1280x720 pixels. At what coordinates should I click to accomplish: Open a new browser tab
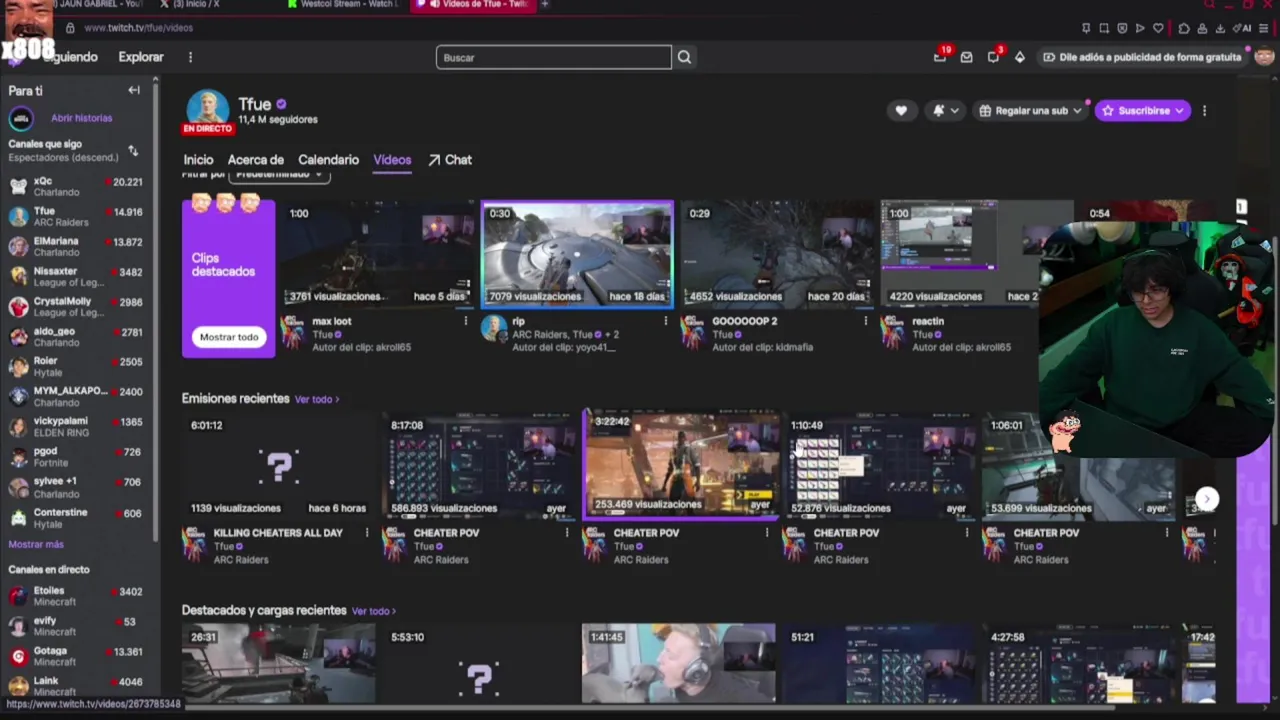tap(544, 4)
